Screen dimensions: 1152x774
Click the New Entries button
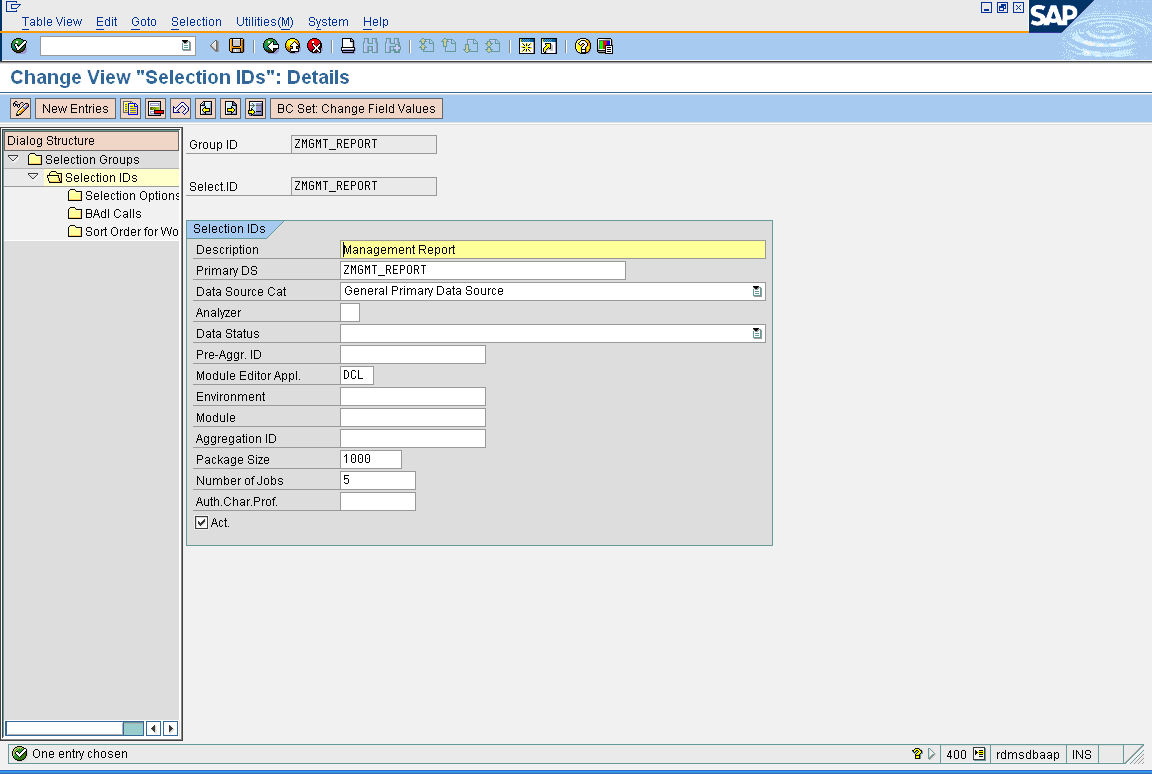coord(75,108)
